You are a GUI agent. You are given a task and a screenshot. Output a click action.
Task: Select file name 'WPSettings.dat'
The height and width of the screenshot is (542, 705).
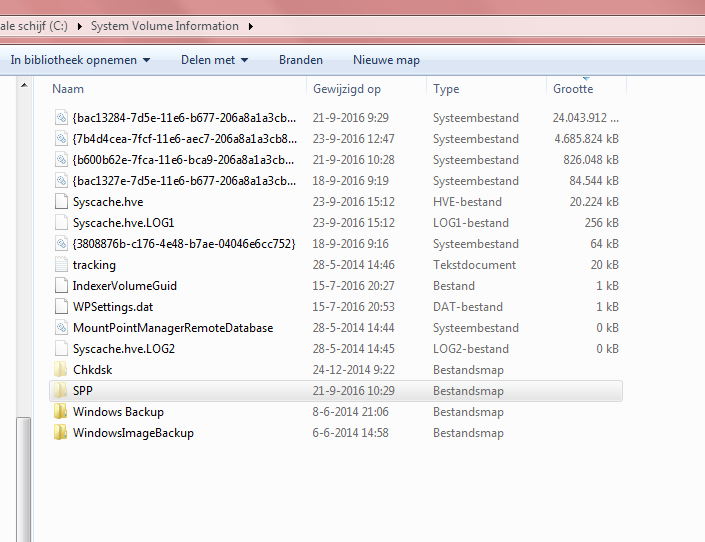click(113, 307)
